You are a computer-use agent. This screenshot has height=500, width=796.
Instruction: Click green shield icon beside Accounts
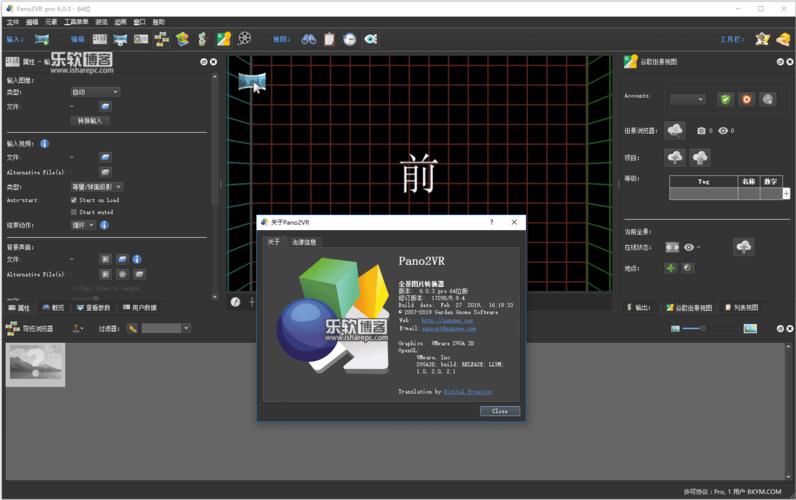[x=725, y=99]
